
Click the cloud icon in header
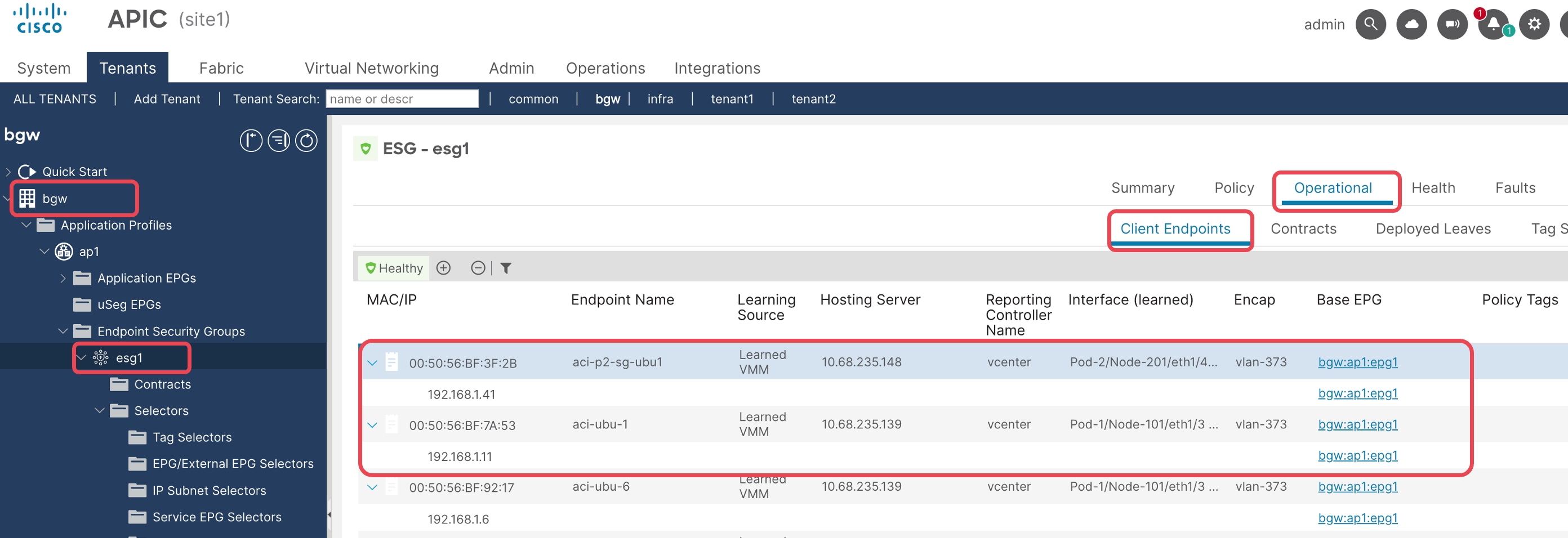coord(1411,24)
